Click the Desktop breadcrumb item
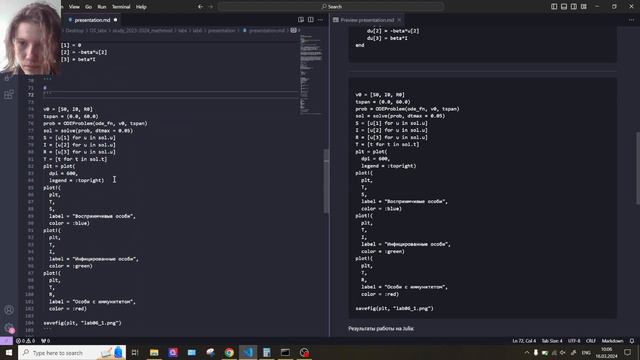The height and width of the screenshot is (360, 640). (74, 31)
